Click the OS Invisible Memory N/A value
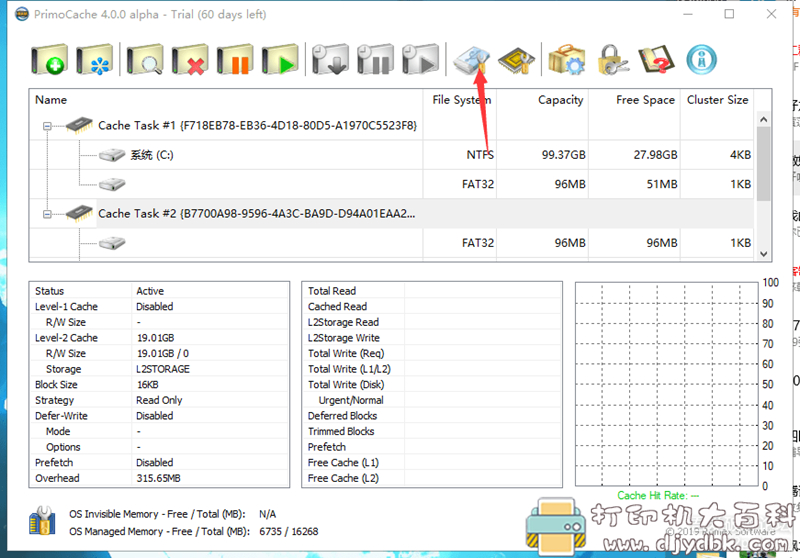The height and width of the screenshot is (558, 800). 267,514
